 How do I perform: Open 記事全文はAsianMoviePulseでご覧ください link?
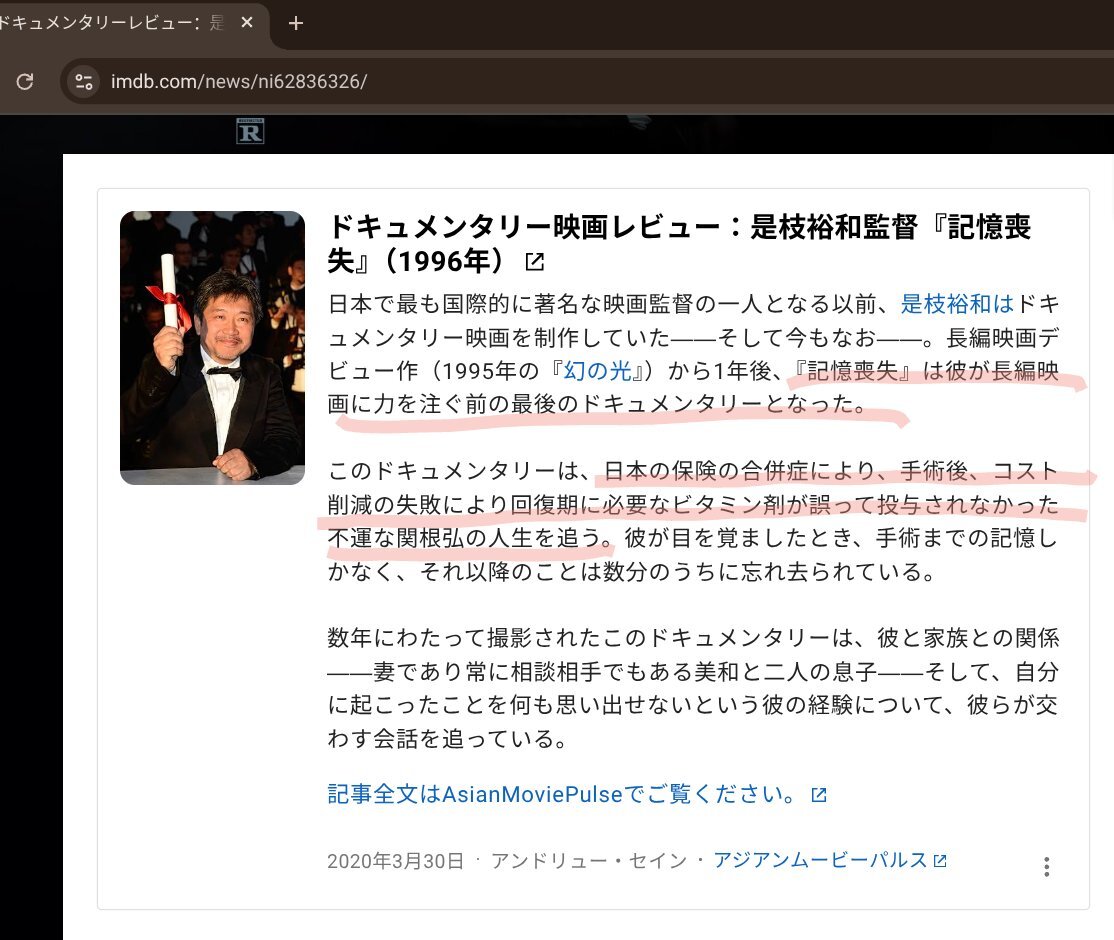563,795
